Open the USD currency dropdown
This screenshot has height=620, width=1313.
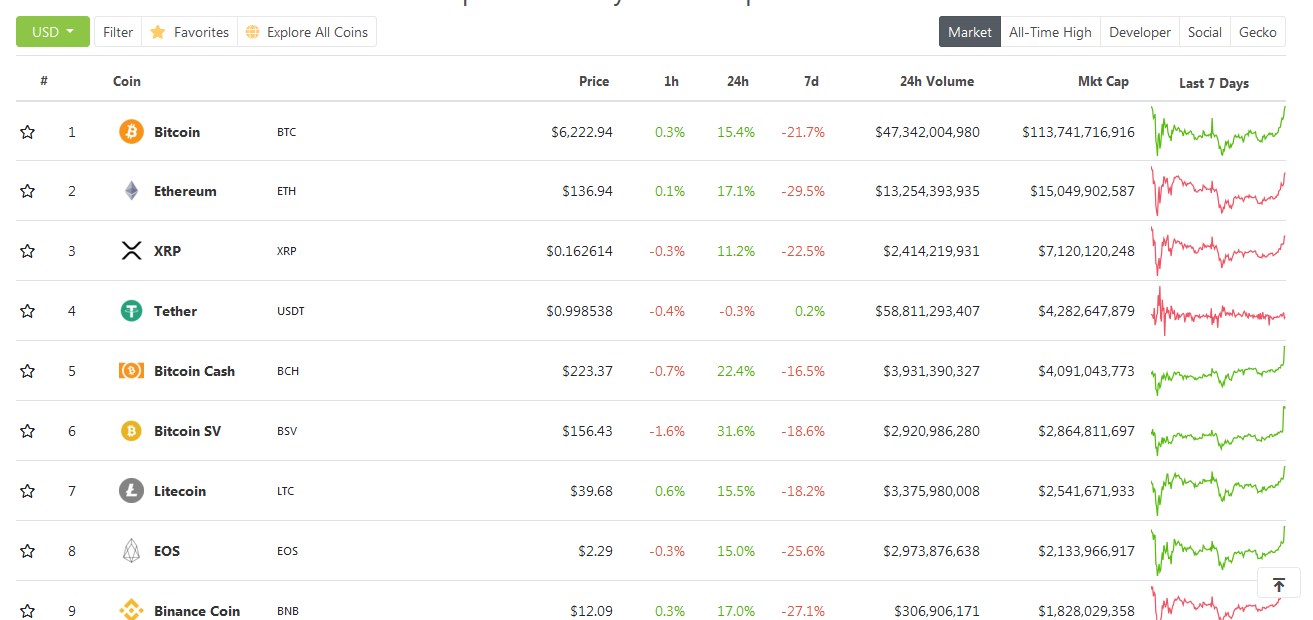[x=53, y=32]
